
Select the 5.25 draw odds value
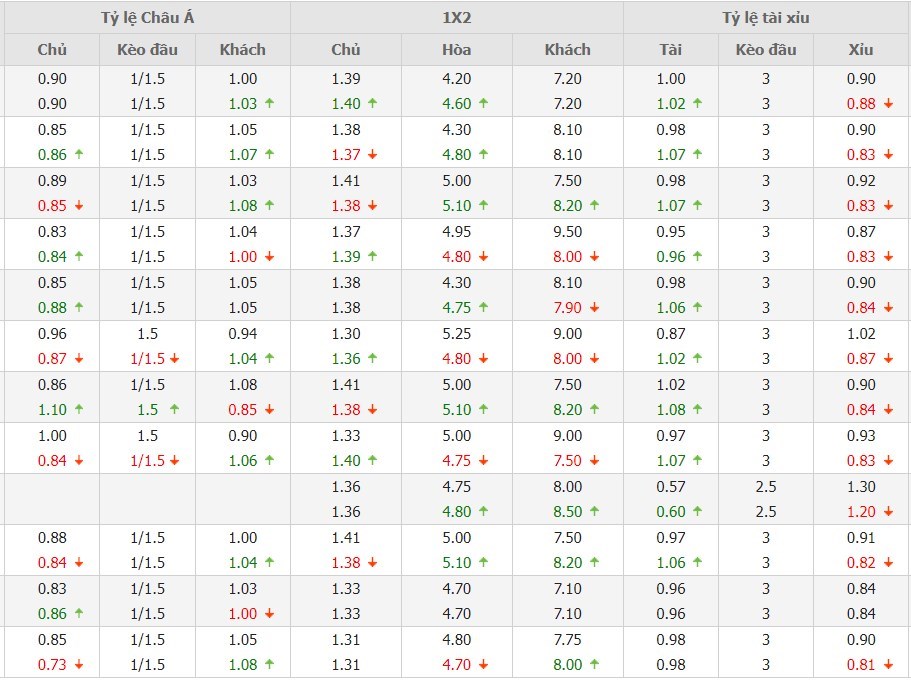click(x=457, y=333)
